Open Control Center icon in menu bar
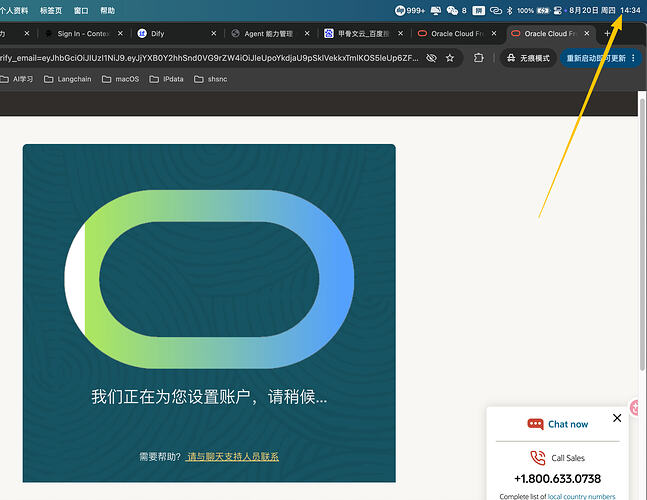Screen dimensions: 647x500 (x=557, y=10)
